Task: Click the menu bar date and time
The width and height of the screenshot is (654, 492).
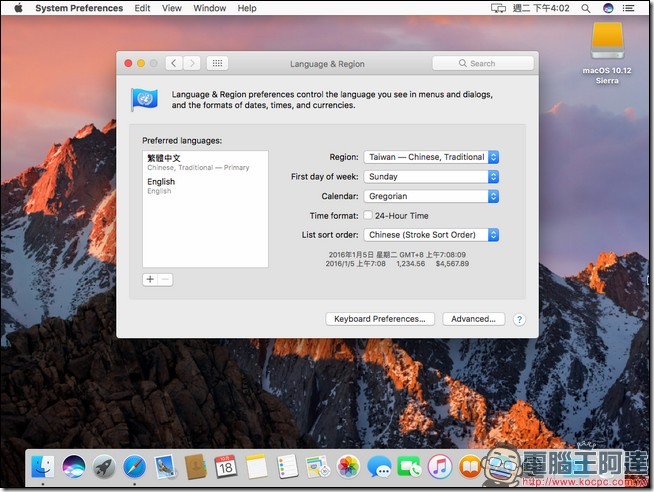Action: coord(541,8)
